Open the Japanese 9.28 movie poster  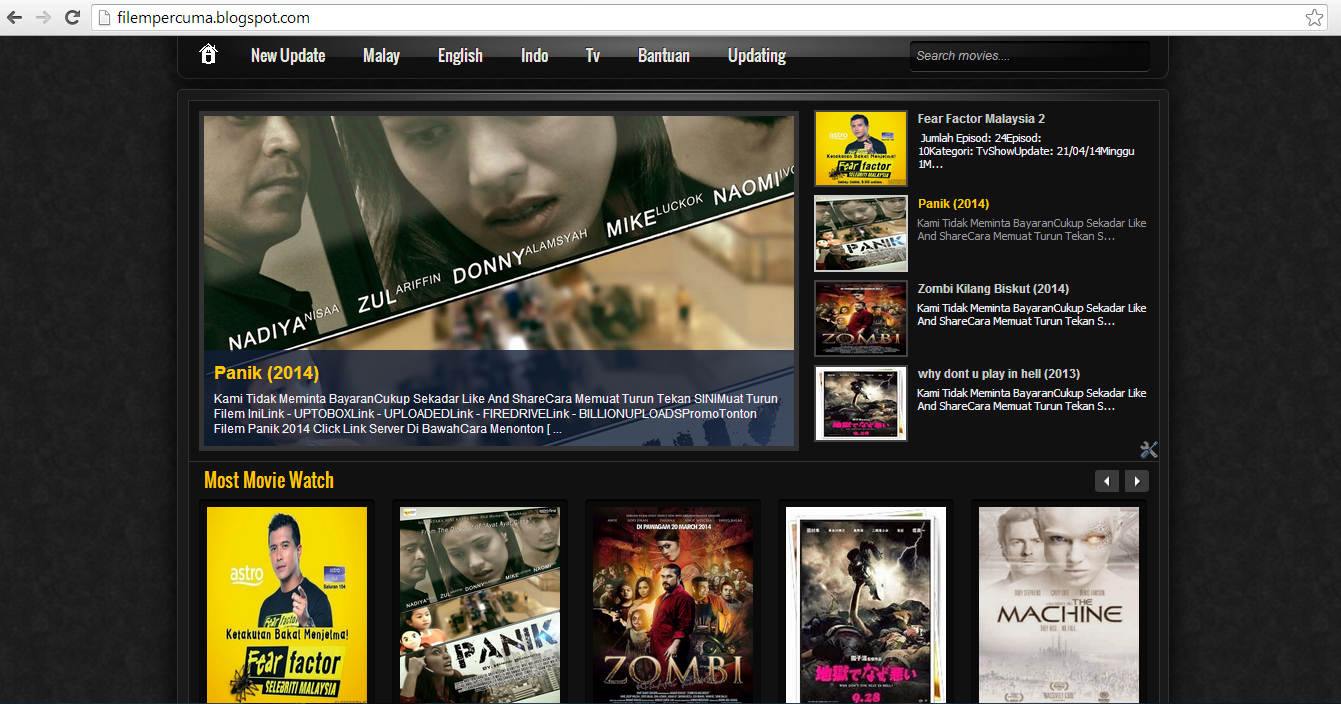pos(866,604)
